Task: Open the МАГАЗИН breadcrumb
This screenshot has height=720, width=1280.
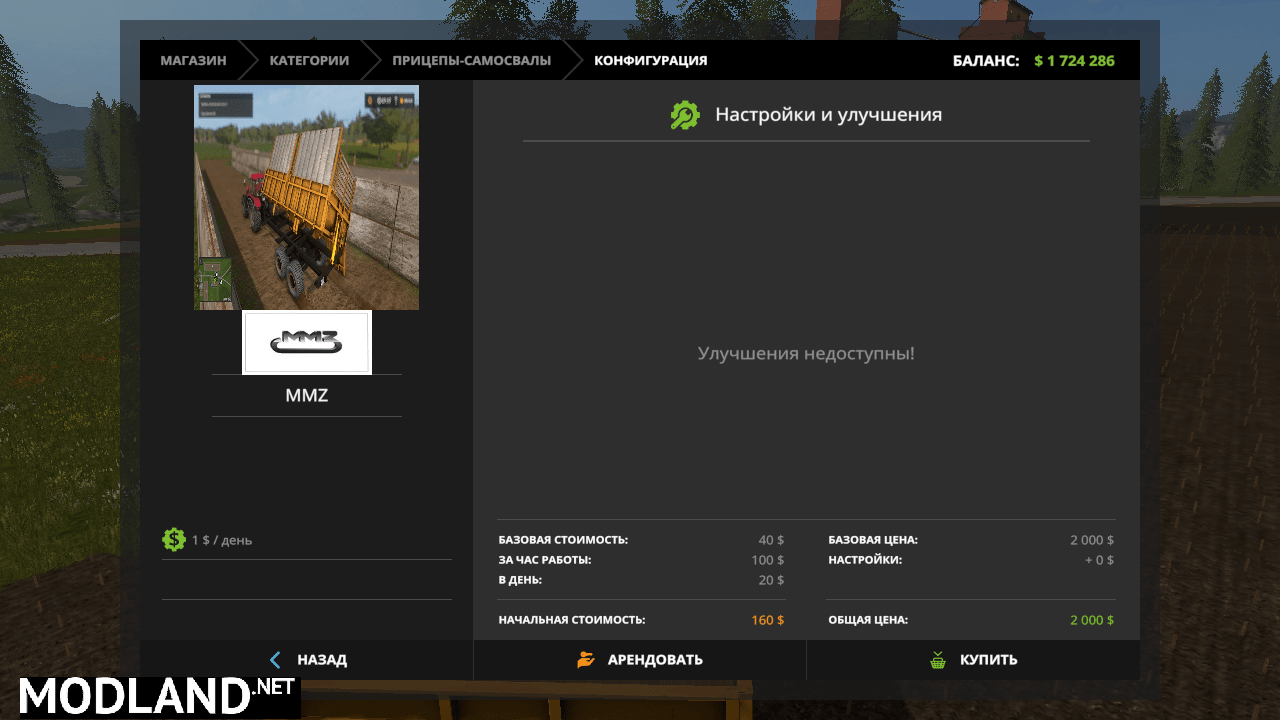Action: click(x=193, y=61)
